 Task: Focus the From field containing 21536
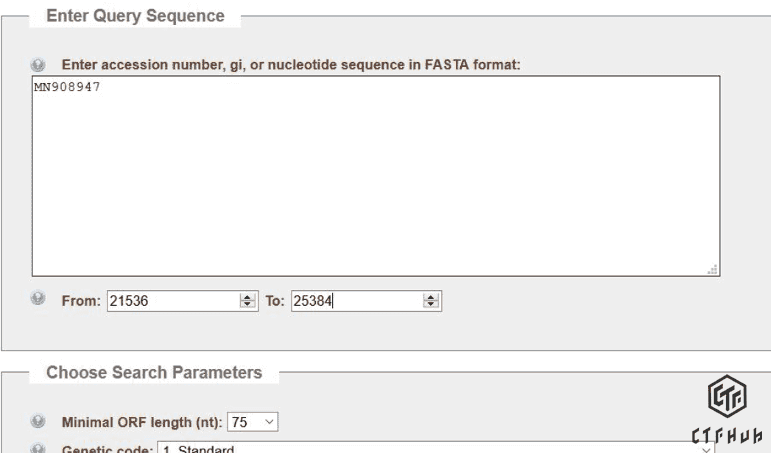(172, 299)
